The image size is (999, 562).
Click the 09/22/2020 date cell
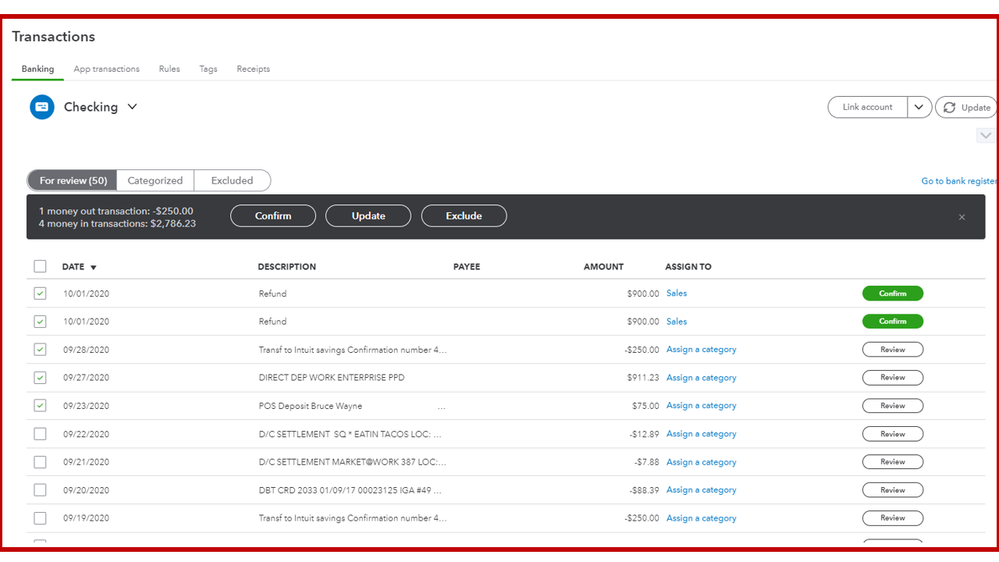86,434
